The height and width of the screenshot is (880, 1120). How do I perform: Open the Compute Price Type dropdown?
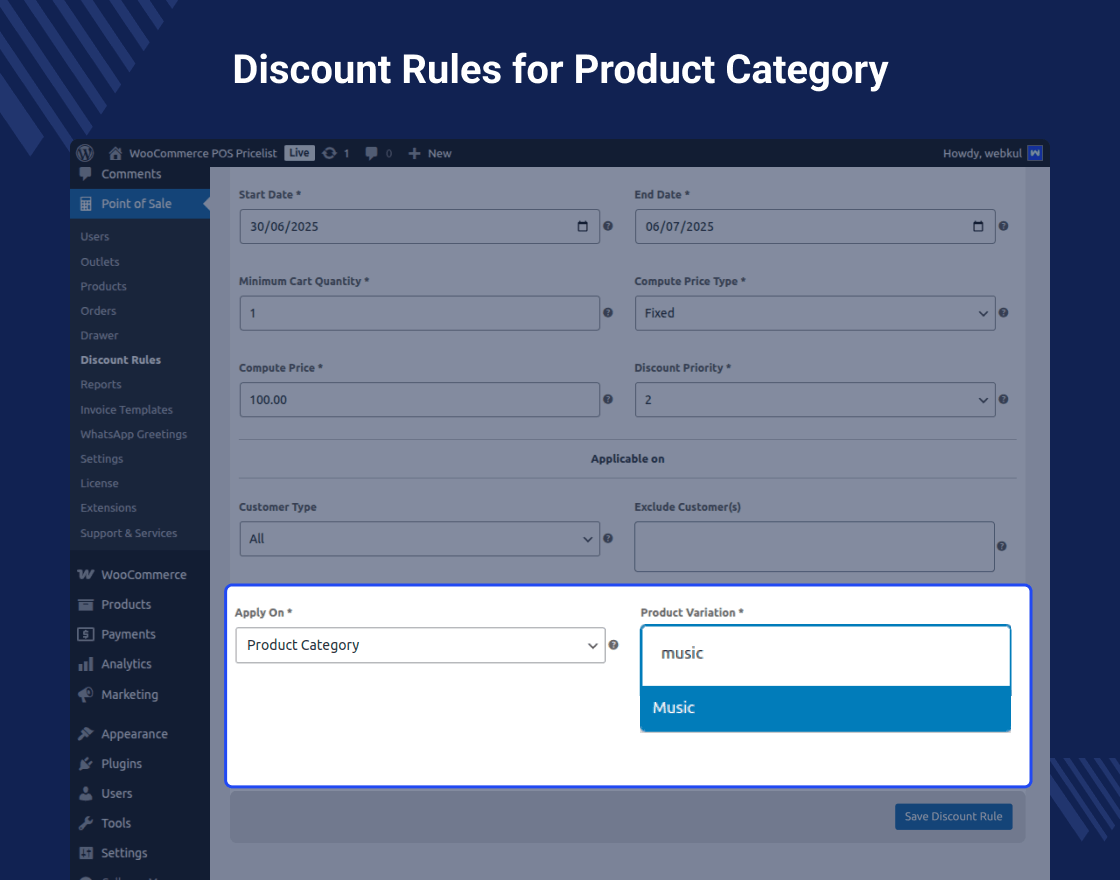tap(814, 313)
